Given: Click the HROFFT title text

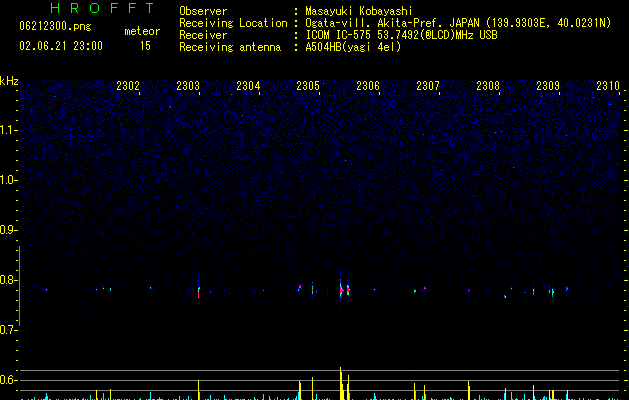Looking at the screenshot, I should pos(102,8).
